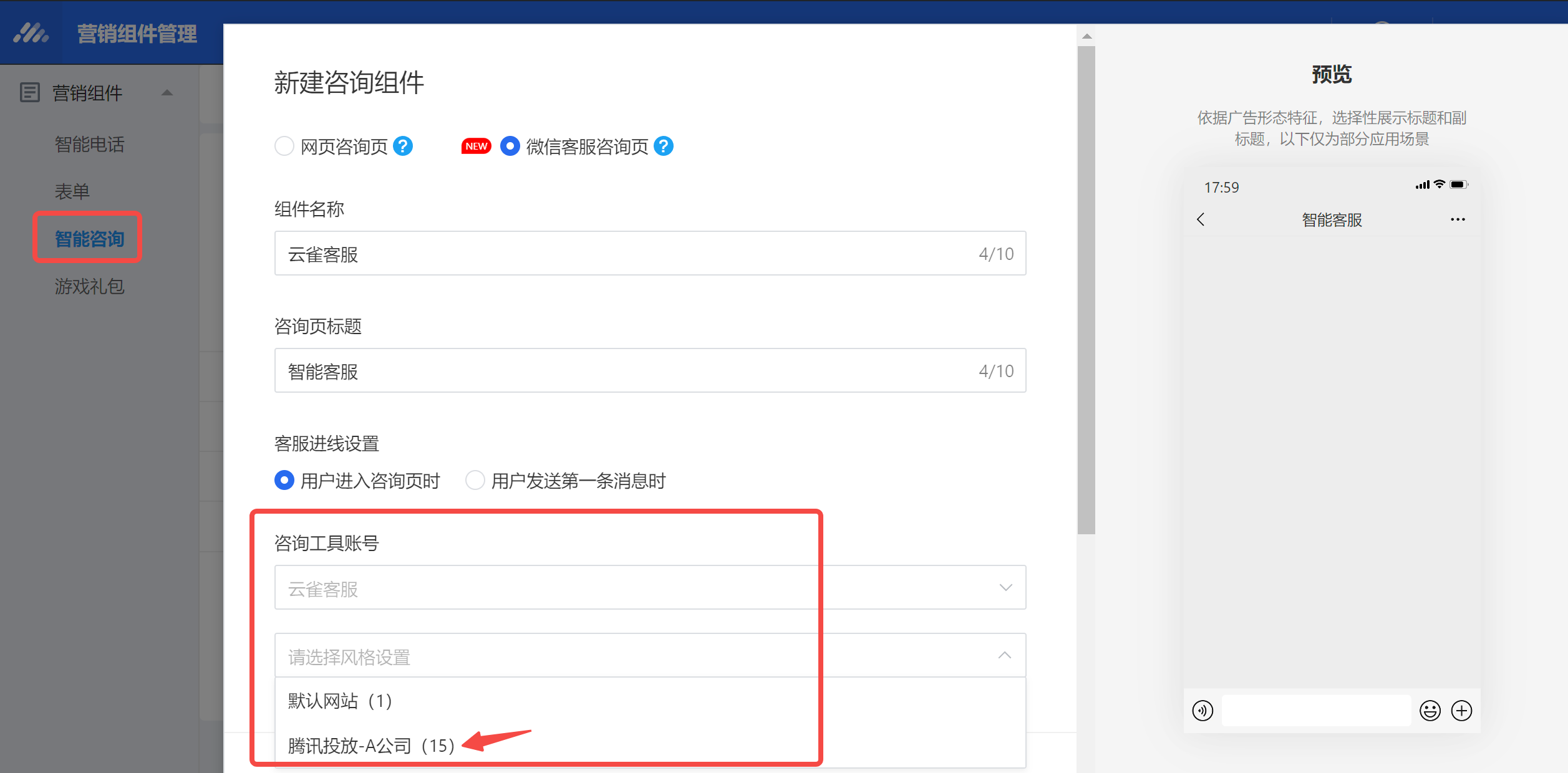1568x773 pixels.
Task: Click the voice input icon in preview chat bar
Action: click(x=1203, y=710)
